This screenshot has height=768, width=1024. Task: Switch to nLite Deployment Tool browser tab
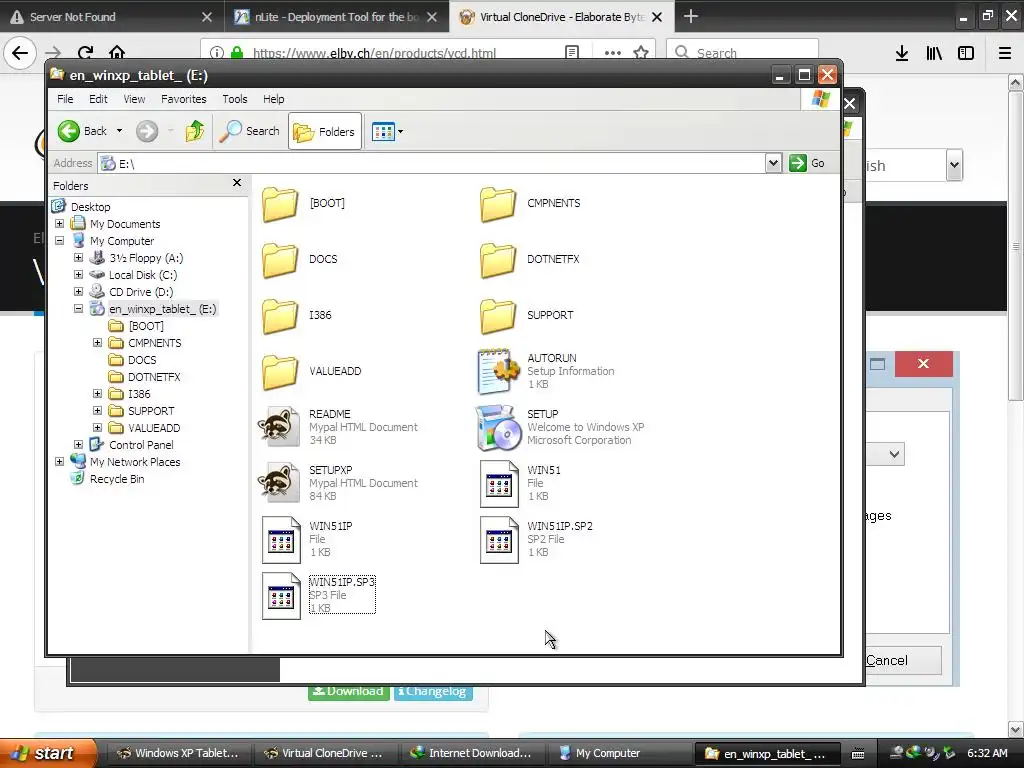tap(336, 17)
